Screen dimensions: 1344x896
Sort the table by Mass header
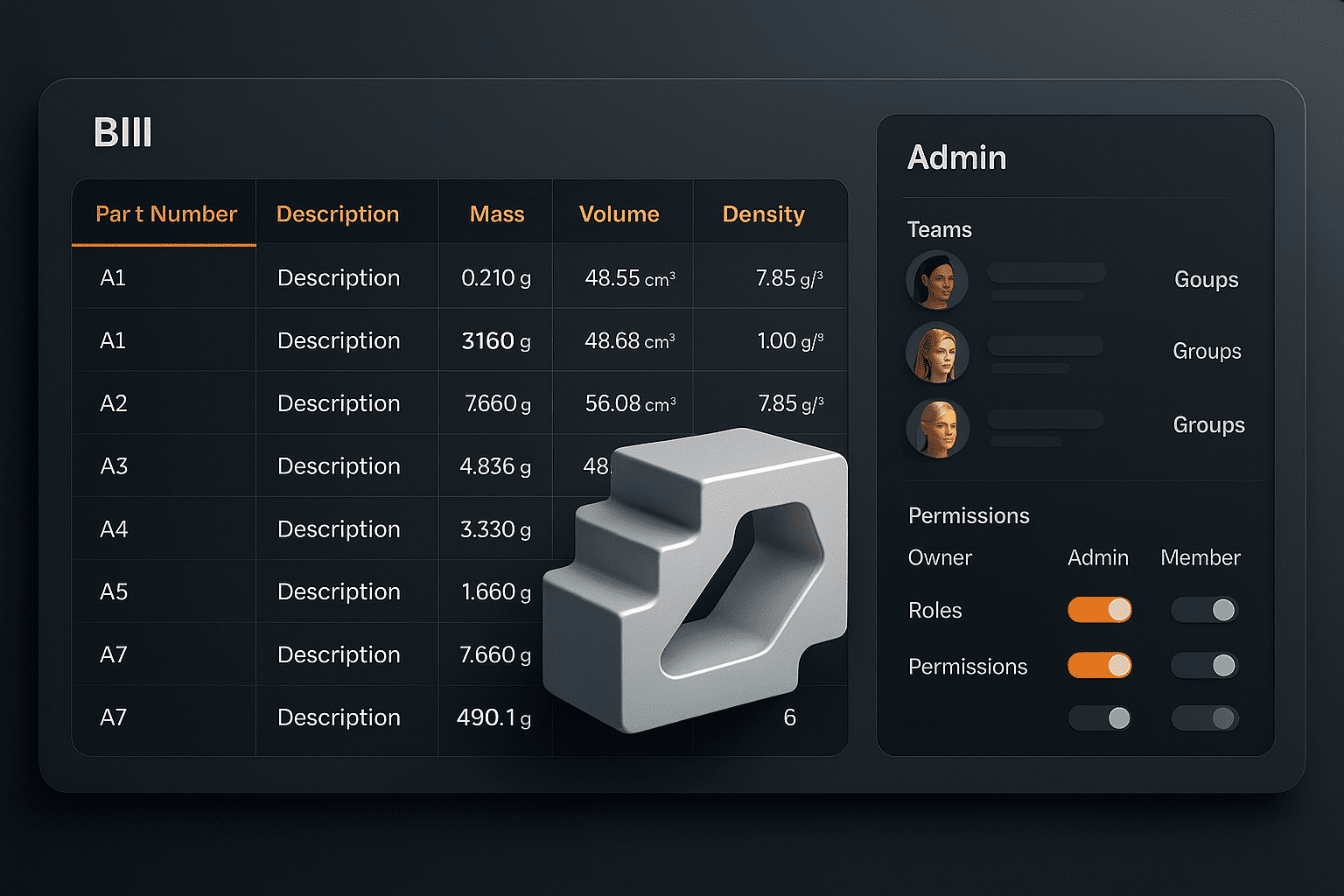tap(497, 214)
